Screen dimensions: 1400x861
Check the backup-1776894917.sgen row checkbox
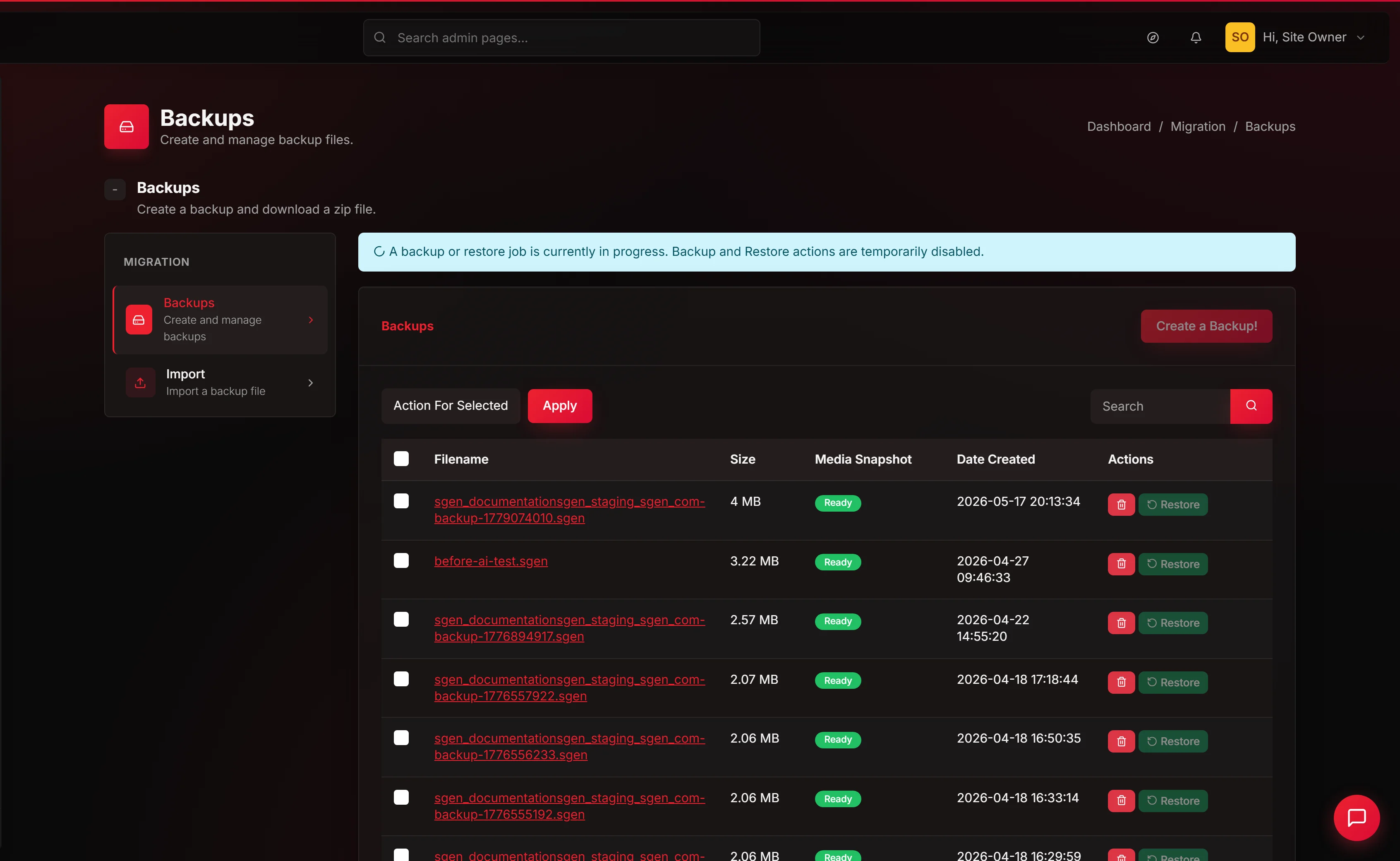coord(401,620)
